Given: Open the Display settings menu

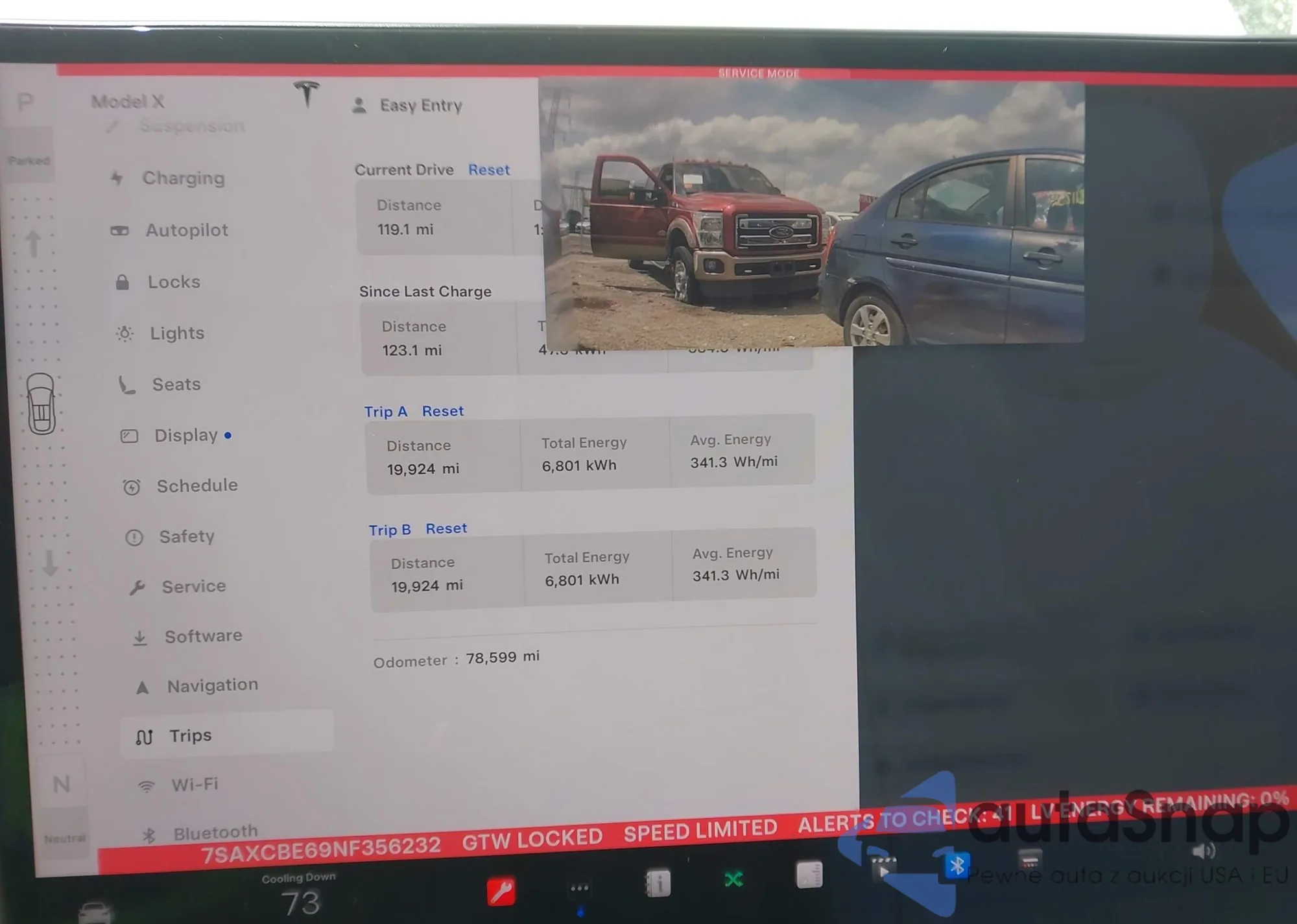Looking at the screenshot, I should (185, 435).
